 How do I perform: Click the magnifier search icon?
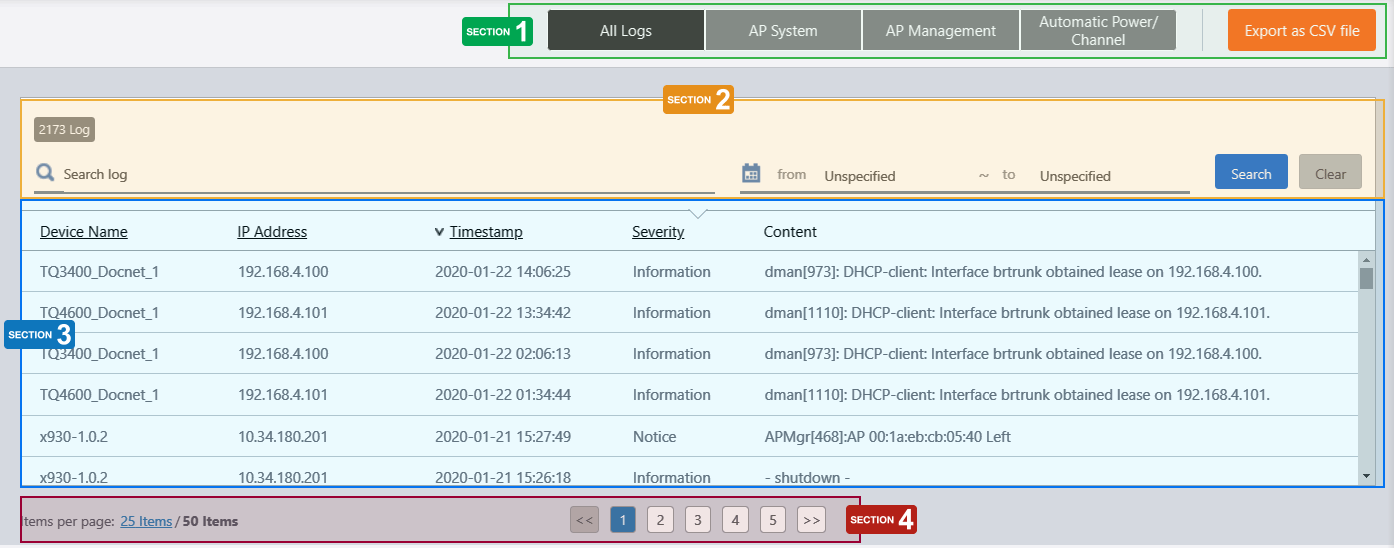45,173
